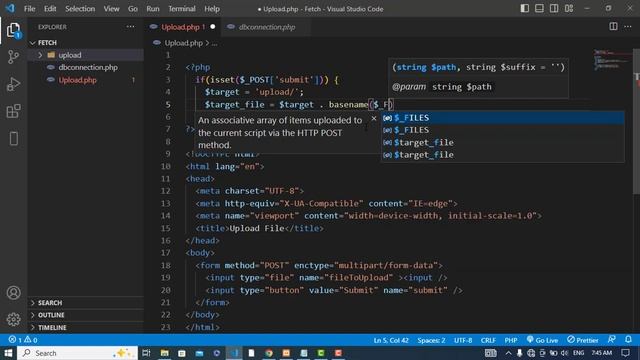This screenshot has width=640, height=360.
Task: Switch to the Upload.php tab
Action: point(181,27)
